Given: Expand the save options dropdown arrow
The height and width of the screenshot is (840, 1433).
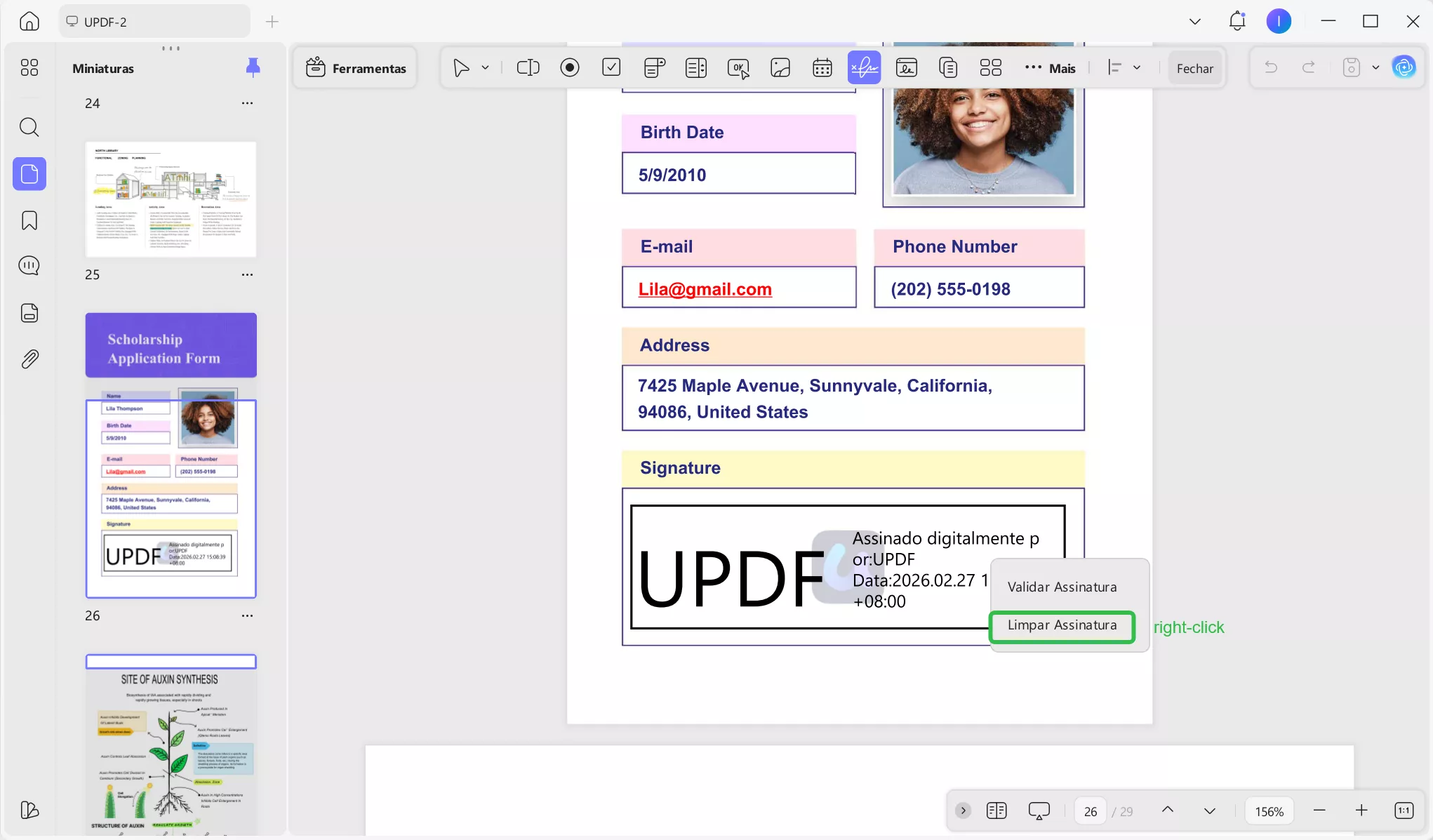Looking at the screenshot, I should [1375, 68].
